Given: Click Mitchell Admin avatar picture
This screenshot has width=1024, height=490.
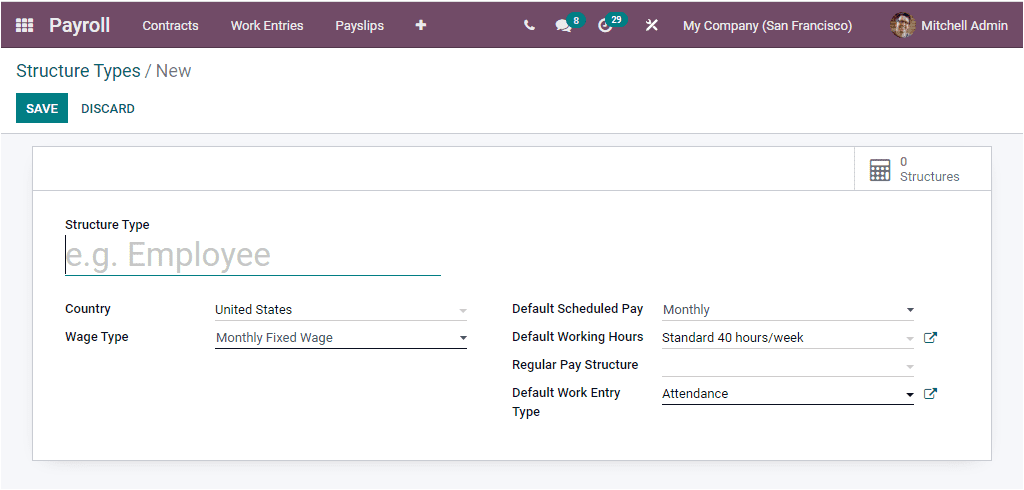Looking at the screenshot, I should coord(902,25).
